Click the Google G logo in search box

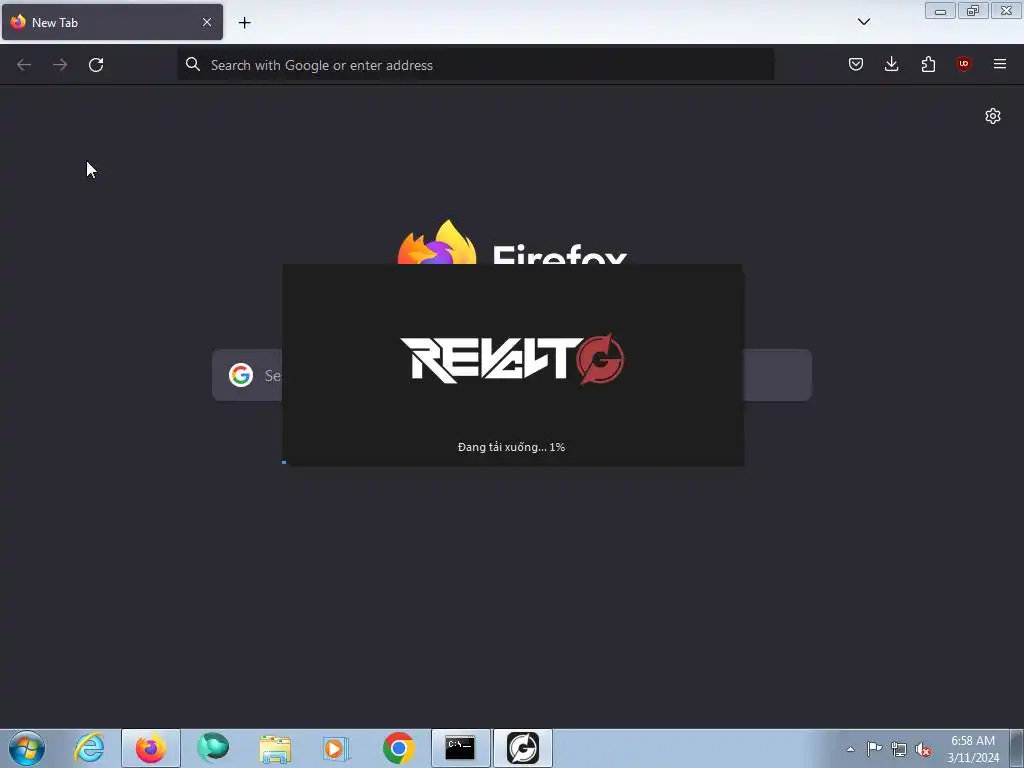pyautogui.click(x=241, y=375)
